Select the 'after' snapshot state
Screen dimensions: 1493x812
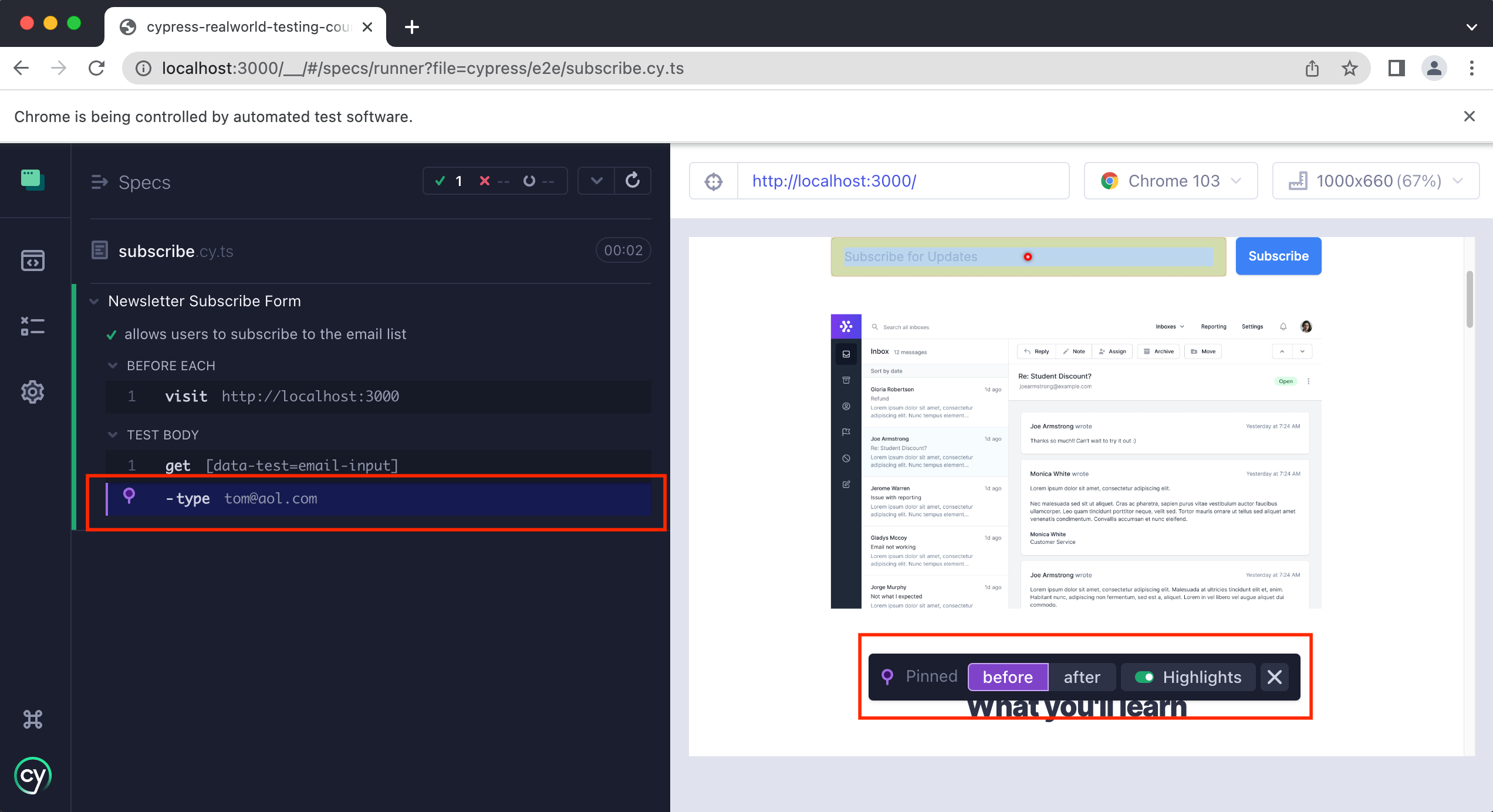coord(1082,677)
